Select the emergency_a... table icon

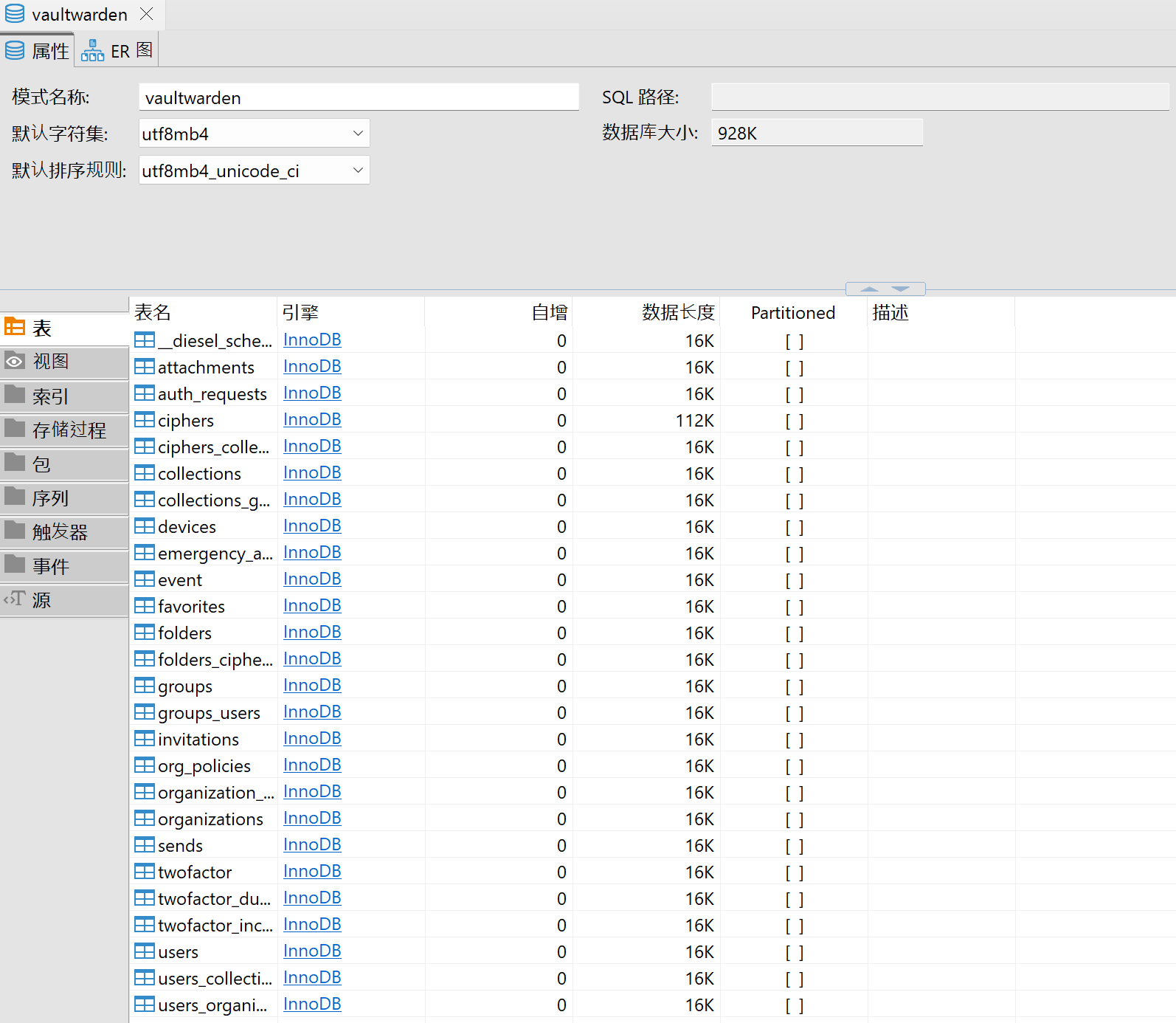tap(145, 553)
